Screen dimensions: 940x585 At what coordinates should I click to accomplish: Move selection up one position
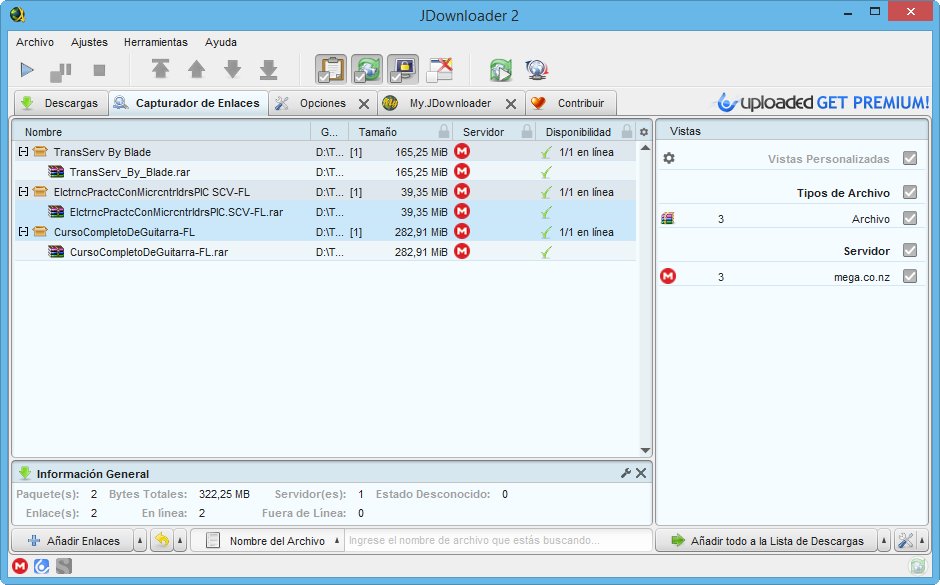click(197, 70)
